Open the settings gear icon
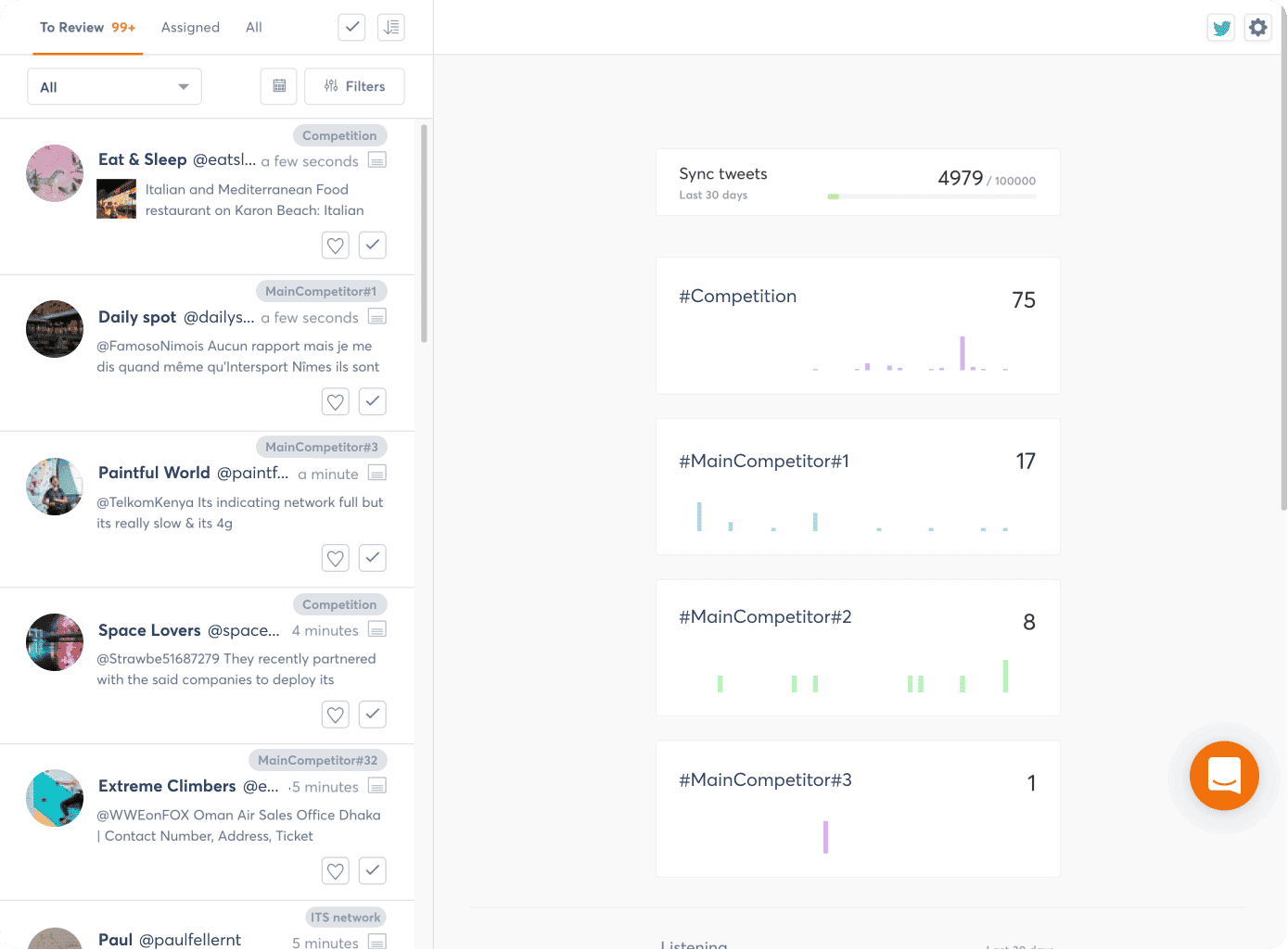This screenshot has height=950, width=1288. [x=1257, y=28]
